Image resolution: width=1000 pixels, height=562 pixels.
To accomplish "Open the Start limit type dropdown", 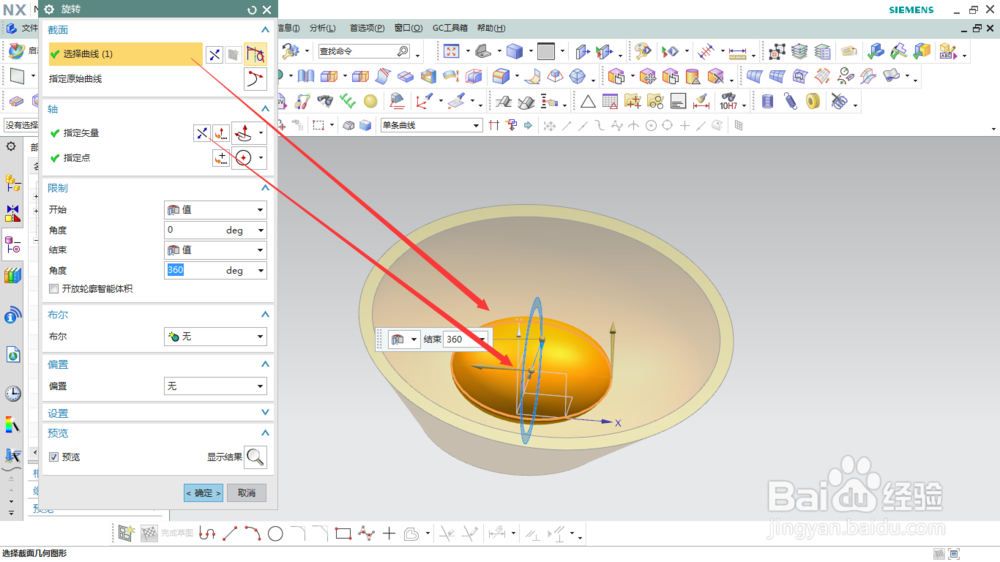I will point(216,210).
